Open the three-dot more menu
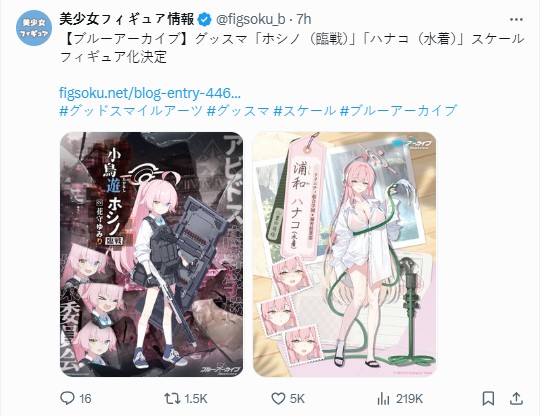This screenshot has height=416, width=540. point(516,20)
